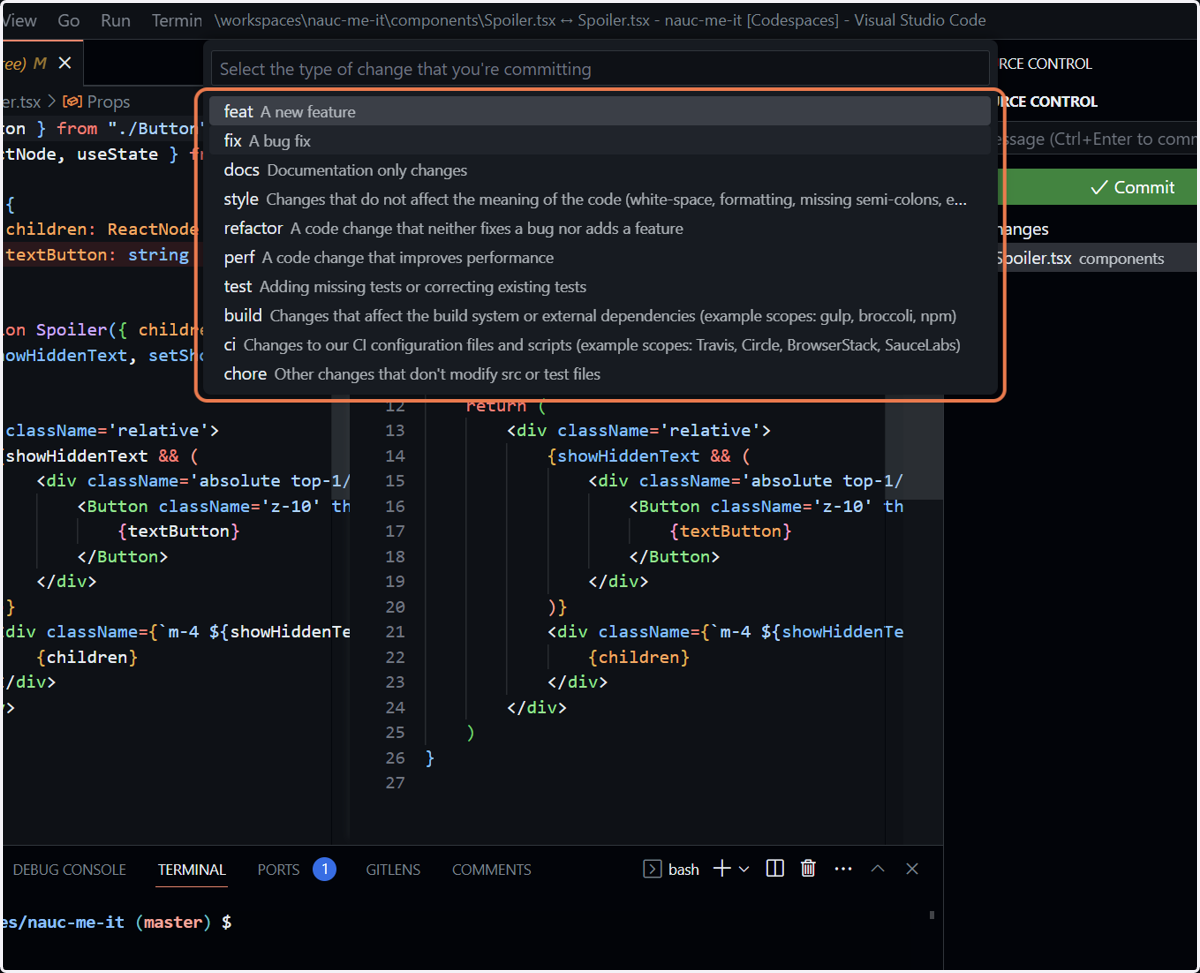
Task: Open Spoiler.tsx in the changes list
Action: pos(1098,258)
